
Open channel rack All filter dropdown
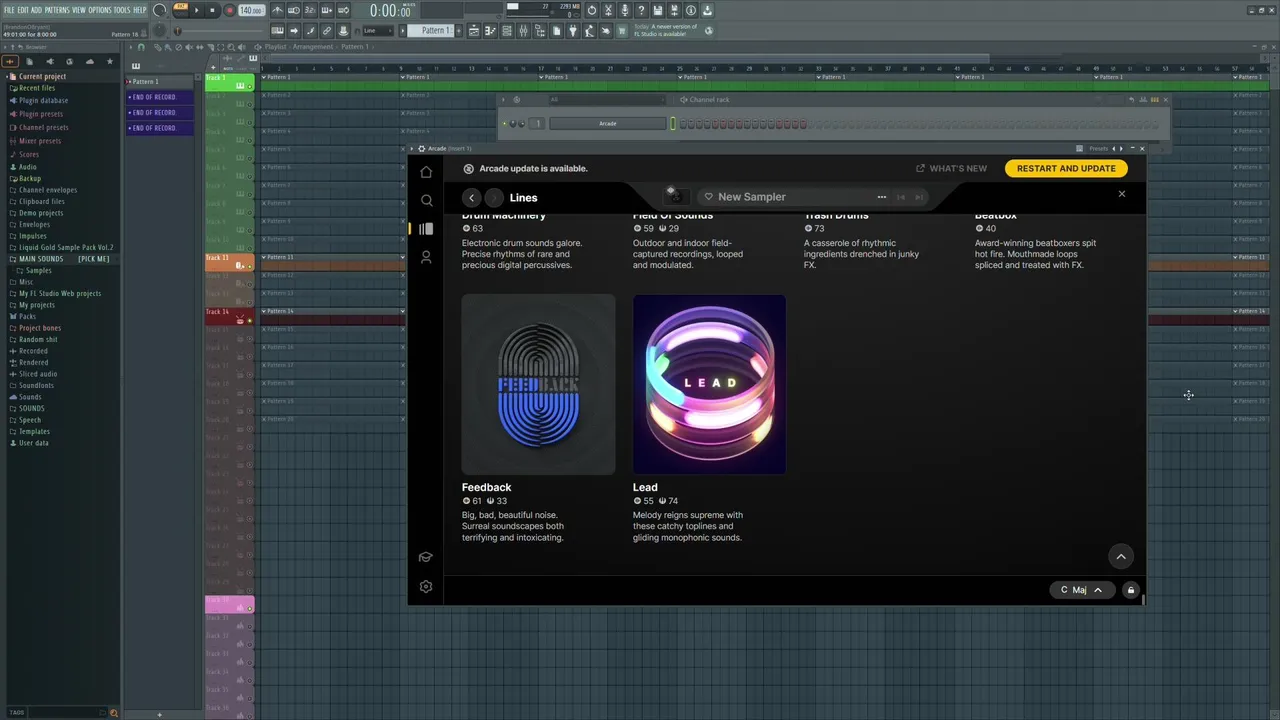tap(605, 99)
